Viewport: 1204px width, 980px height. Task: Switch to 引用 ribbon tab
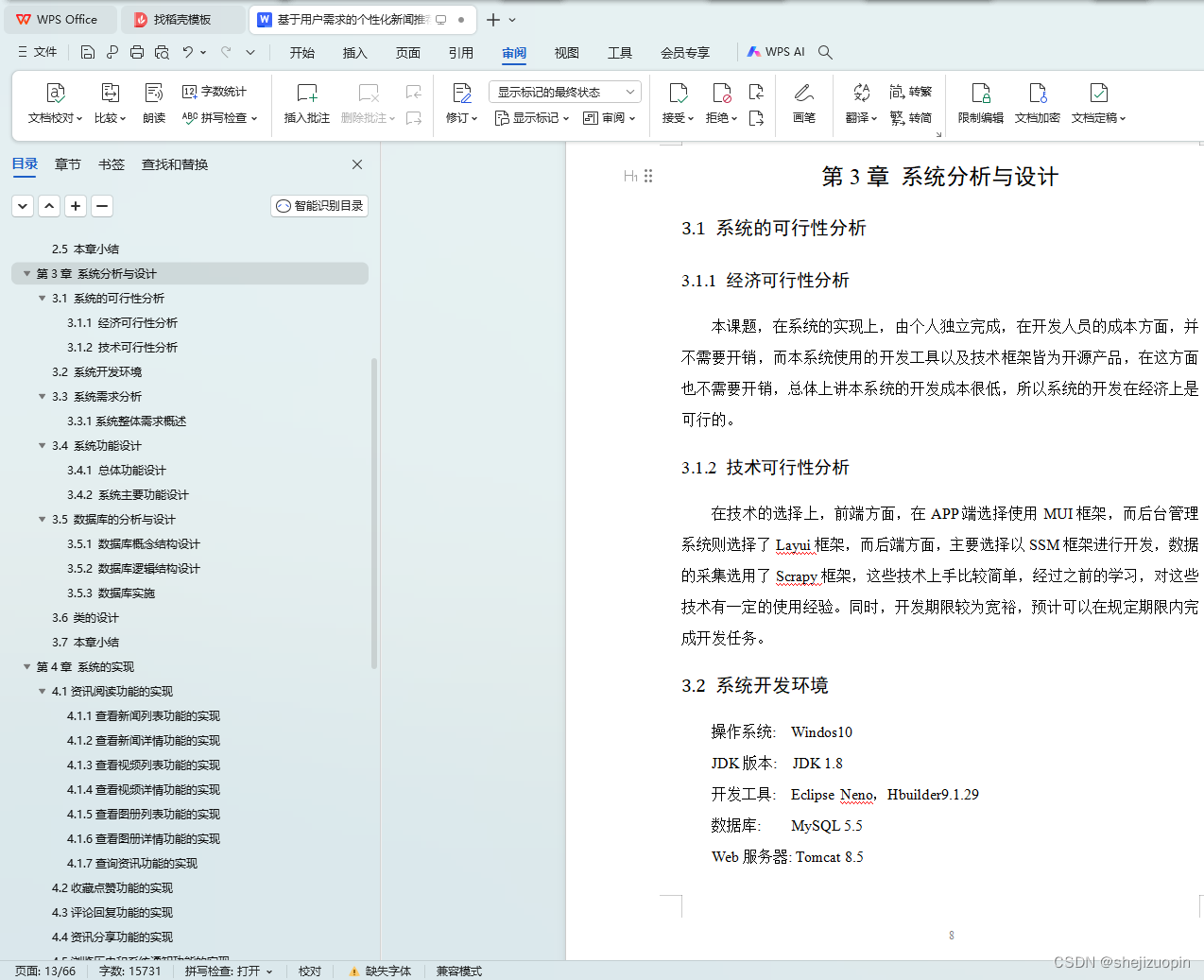click(x=461, y=53)
